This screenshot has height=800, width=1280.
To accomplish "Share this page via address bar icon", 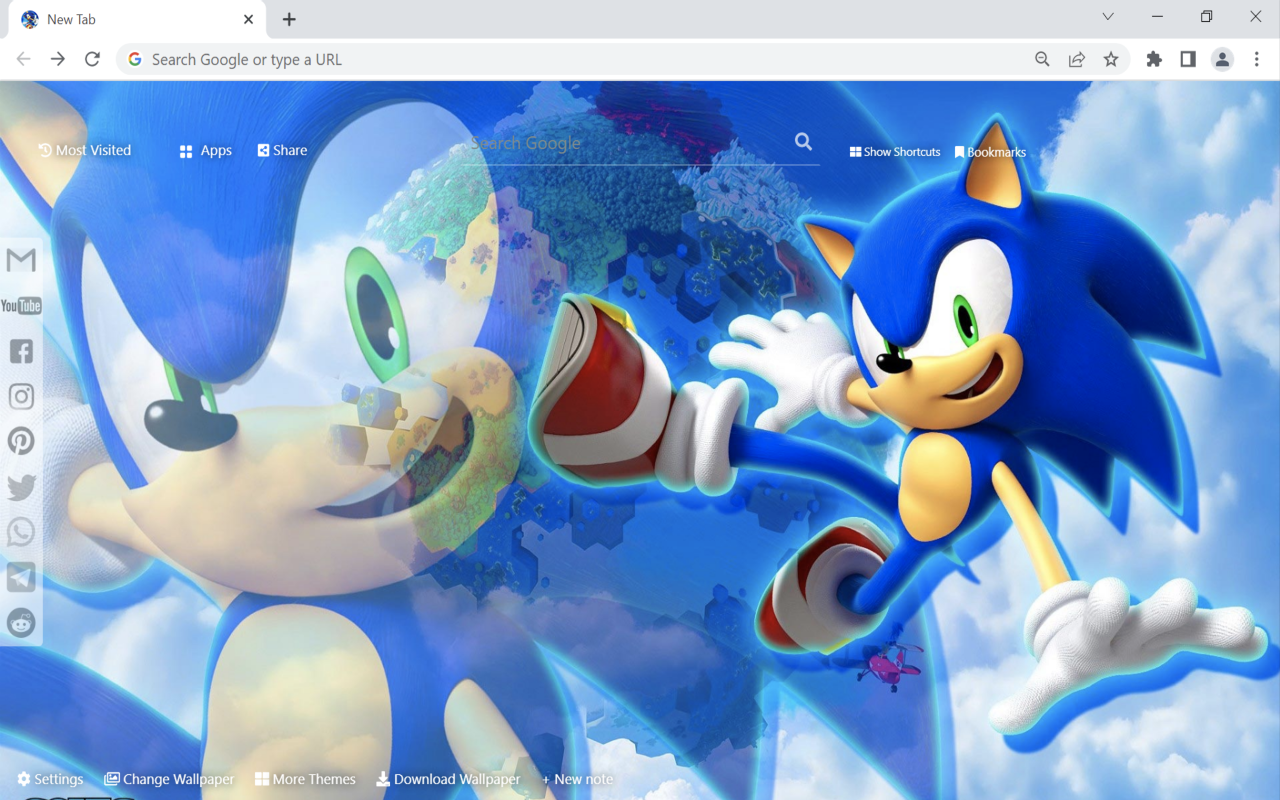I will pyautogui.click(x=1077, y=59).
